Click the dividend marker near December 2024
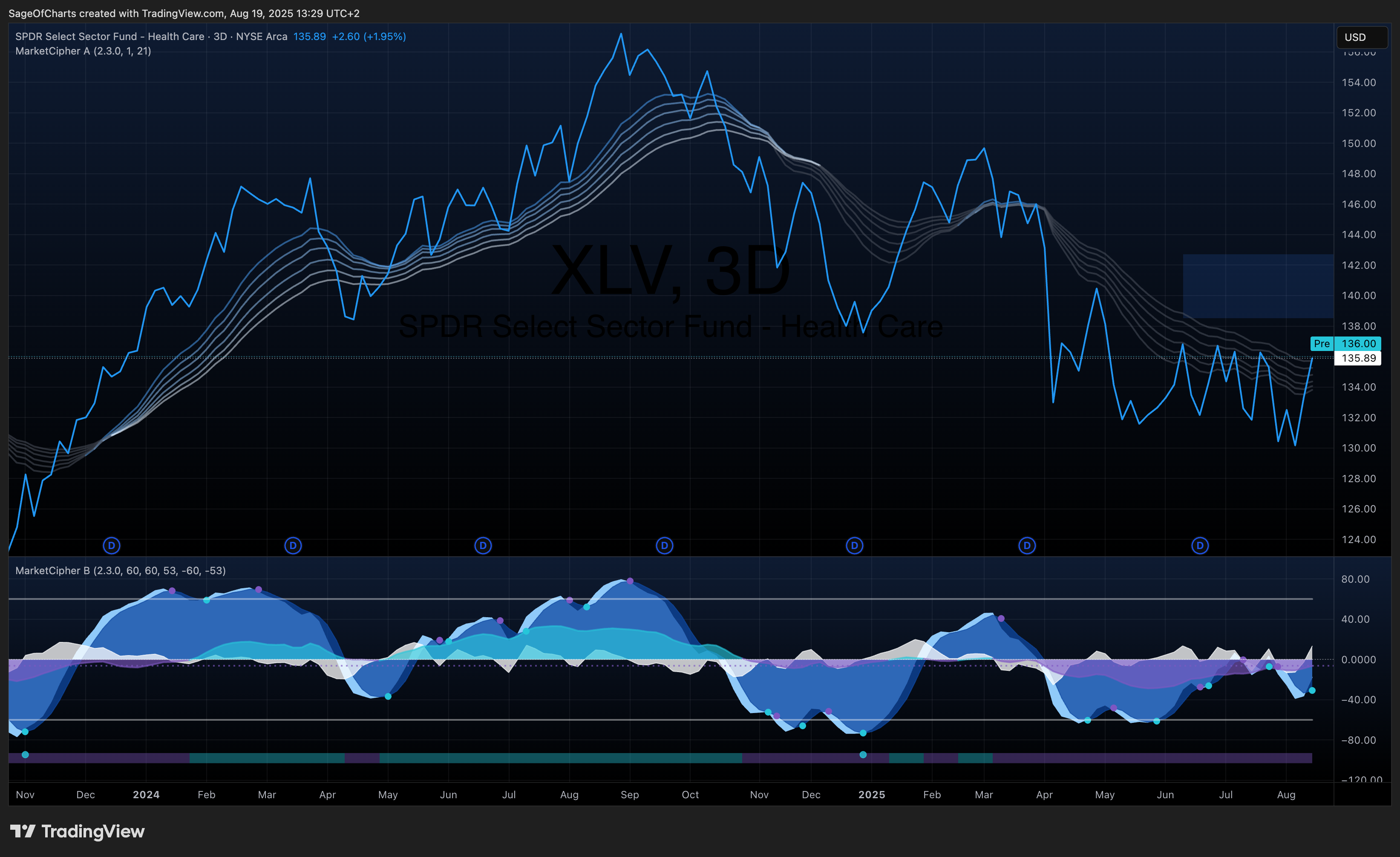The image size is (1400, 857). coord(855,546)
